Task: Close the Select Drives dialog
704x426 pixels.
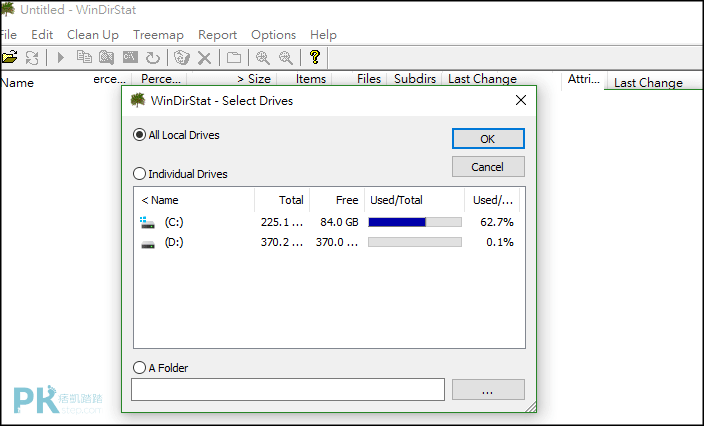Action: pos(521,100)
